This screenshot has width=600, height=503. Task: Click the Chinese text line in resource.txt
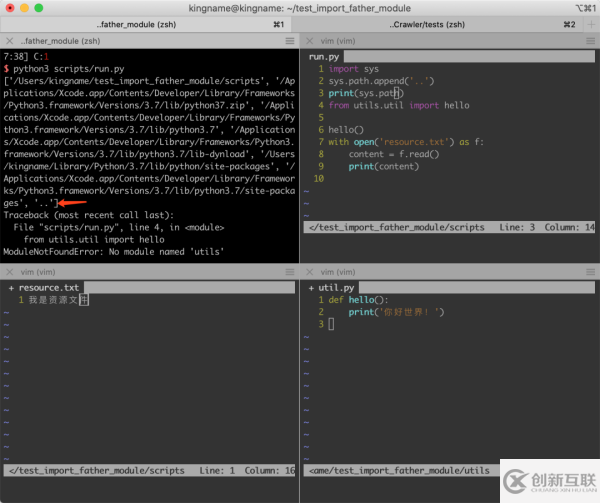point(59,300)
